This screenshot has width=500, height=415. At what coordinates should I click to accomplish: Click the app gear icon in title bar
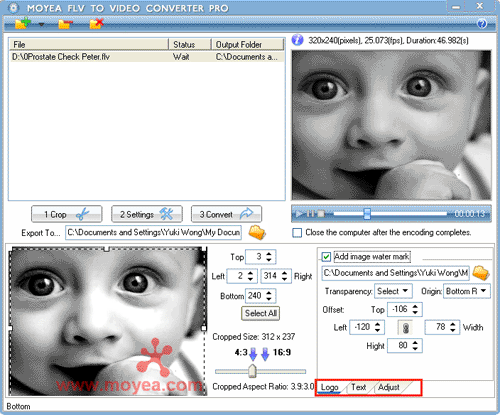[x=13, y=8]
